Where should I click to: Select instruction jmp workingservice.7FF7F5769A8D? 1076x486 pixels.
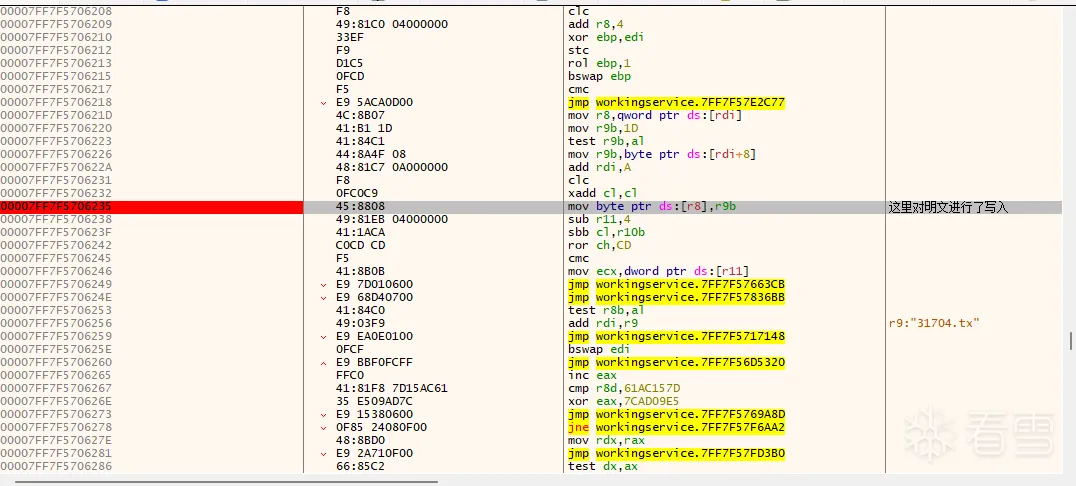point(677,415)
